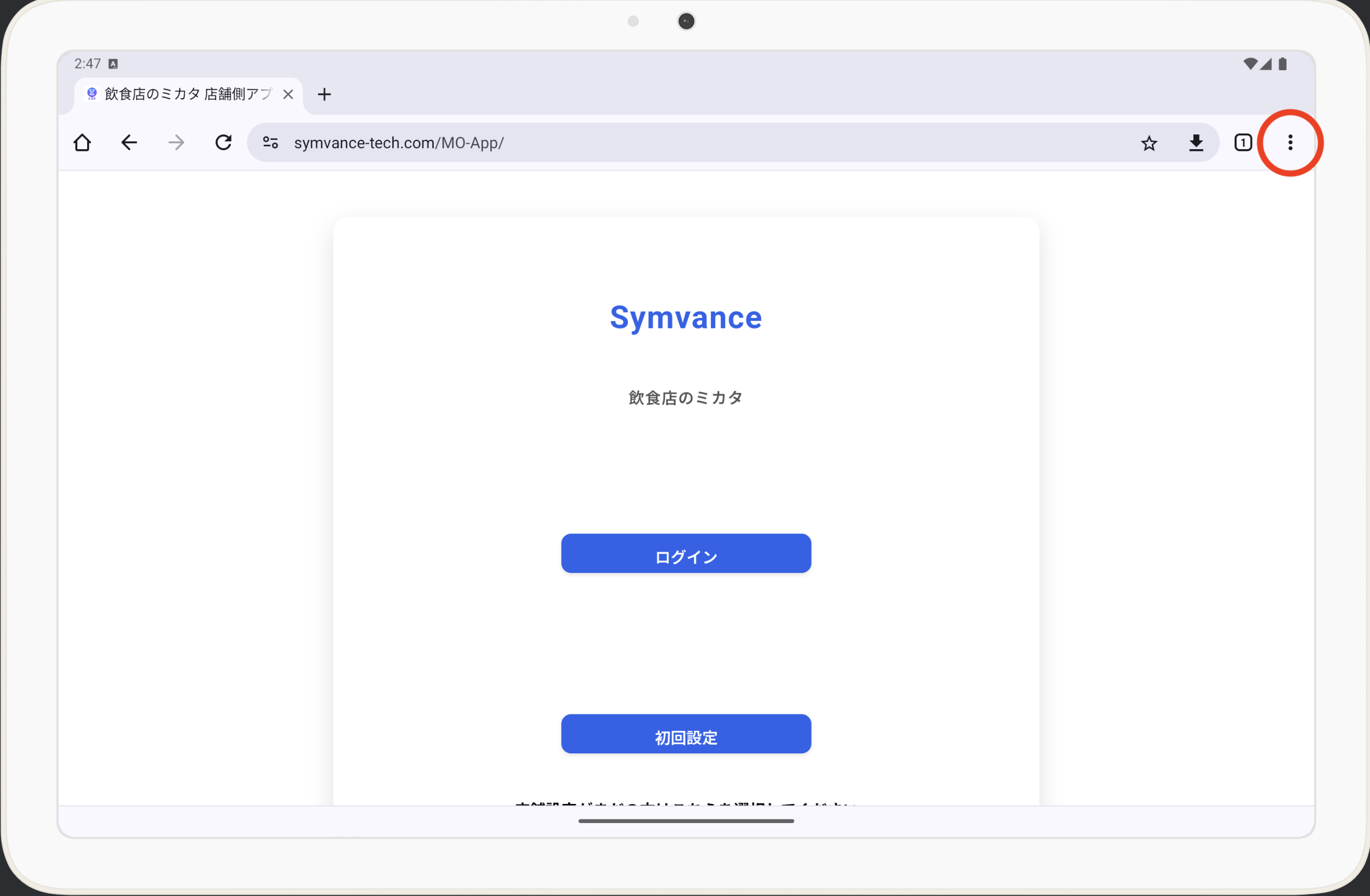
Task: Go forward with the right arrow
Action: tap(176, 142)
